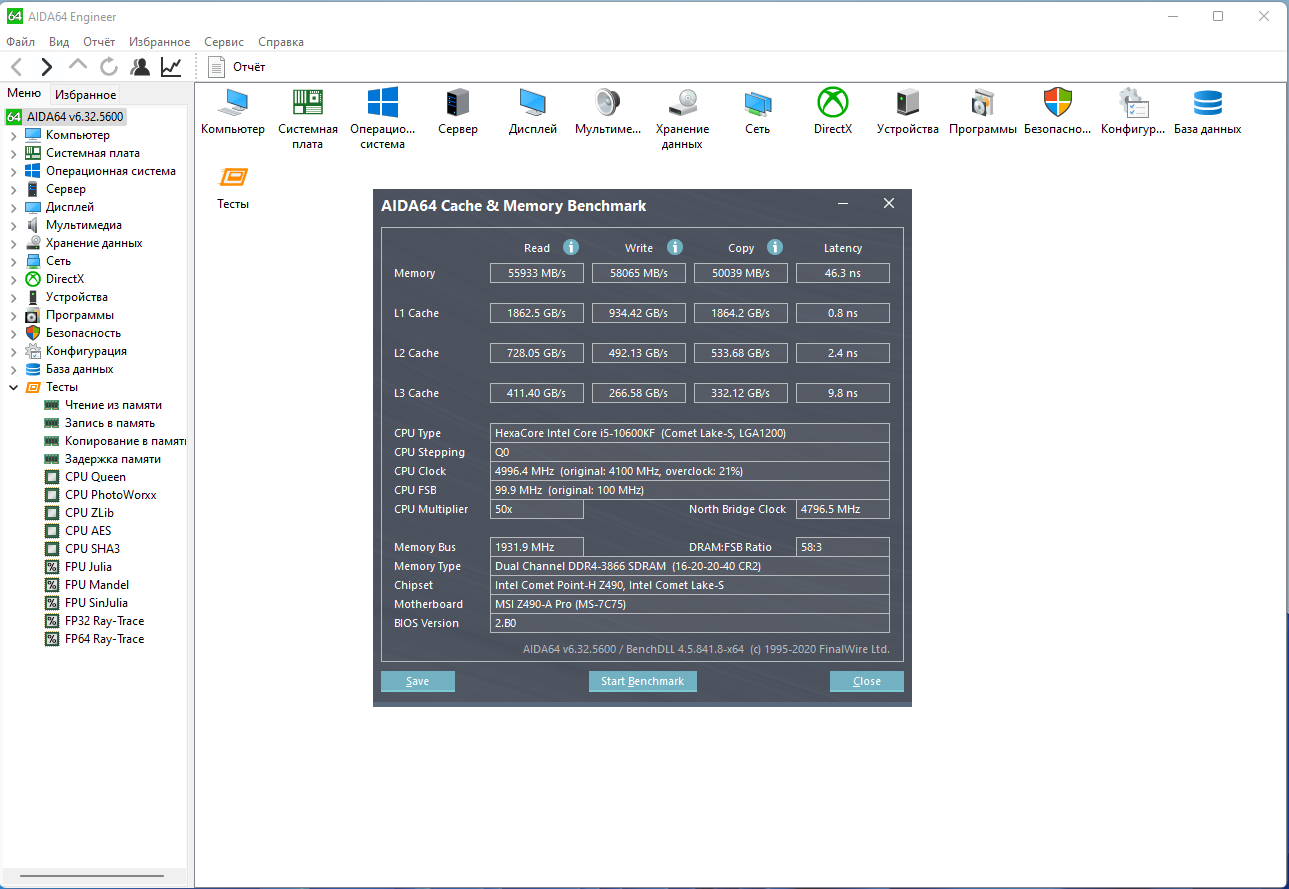Open the Файл menu

20,42
